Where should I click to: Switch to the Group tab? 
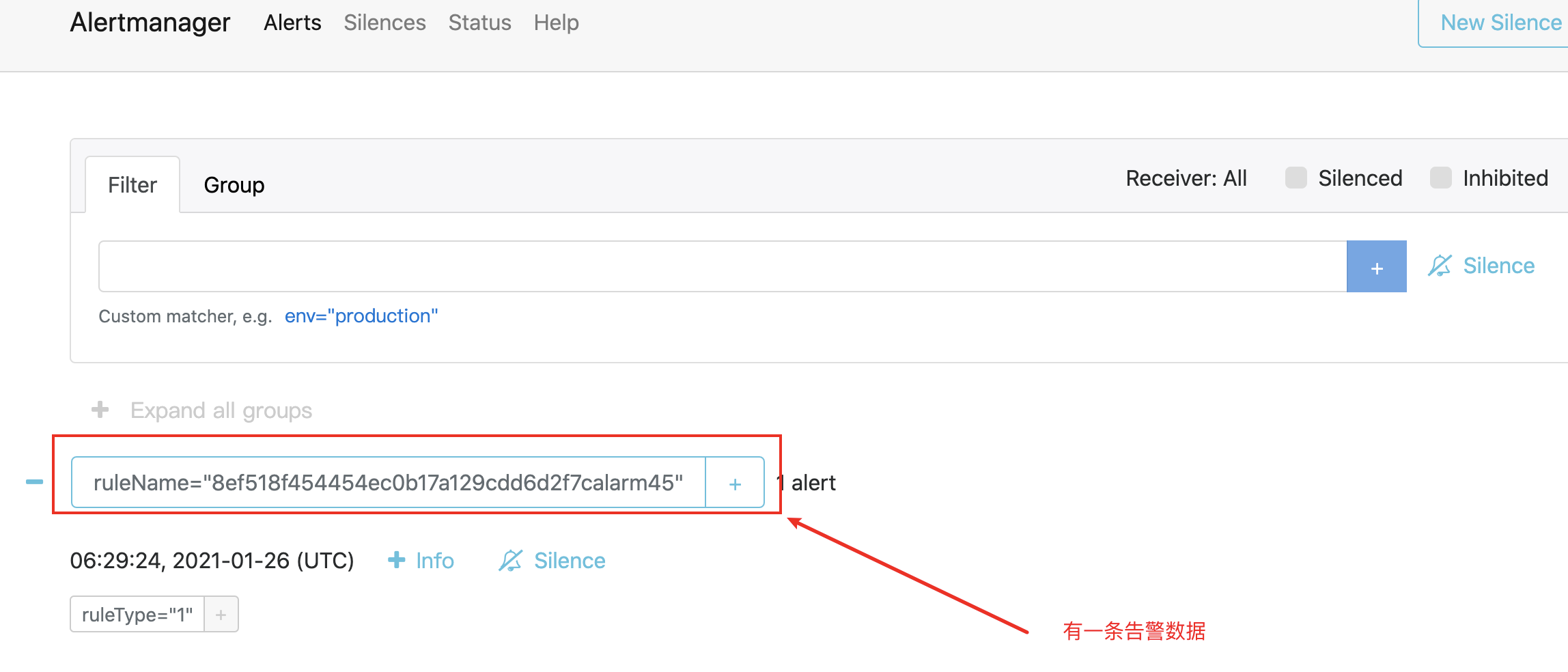[x=234, y=184]
